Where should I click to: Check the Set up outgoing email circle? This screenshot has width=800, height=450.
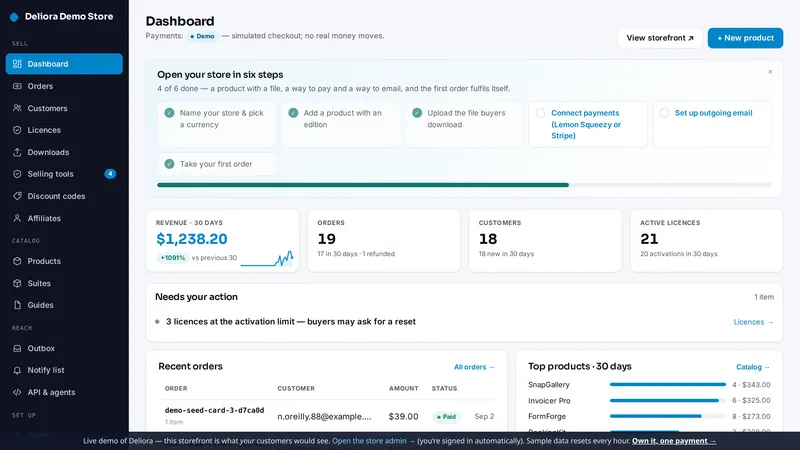tap(664, 113)
